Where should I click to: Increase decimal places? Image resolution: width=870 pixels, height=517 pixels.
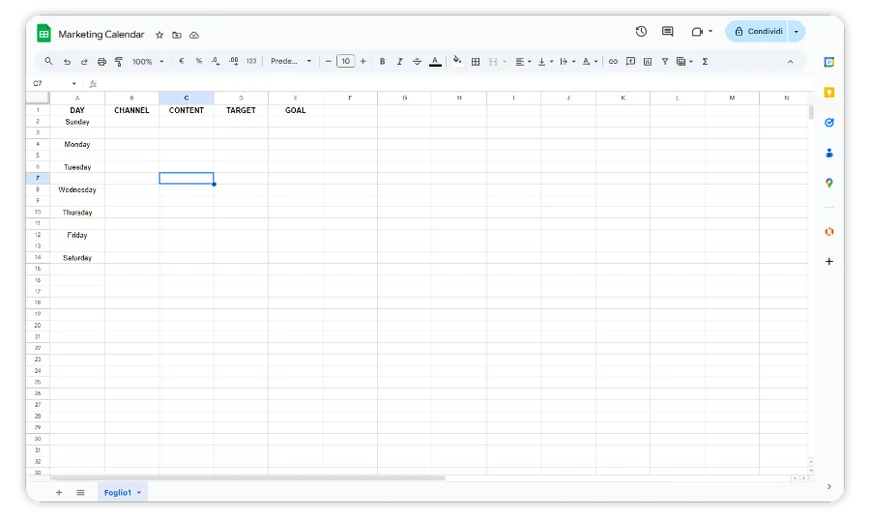tap(234, 62)
